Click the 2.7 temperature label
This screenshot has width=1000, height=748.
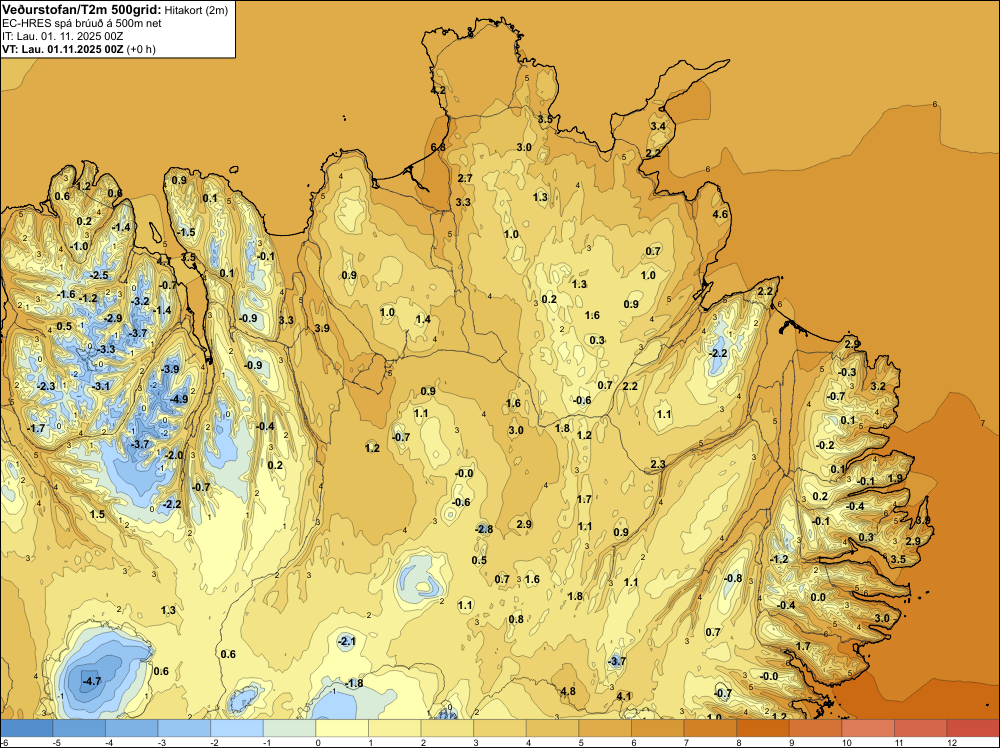click(x=465, y=178)
